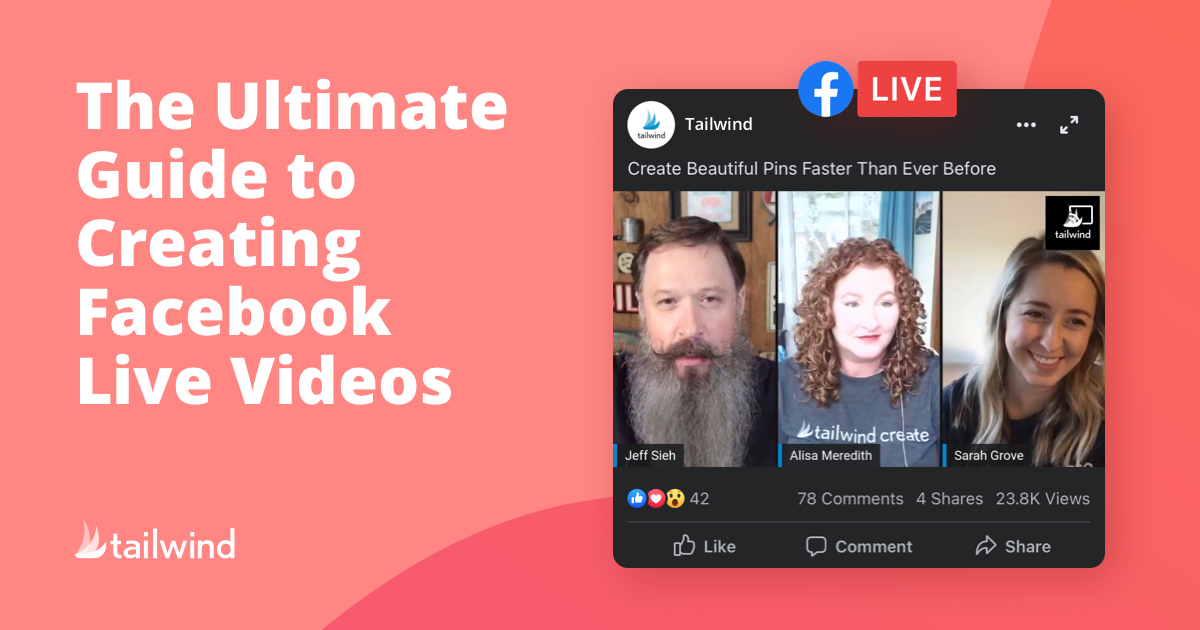Click the Comment speech bubble icon

point(815,546)
